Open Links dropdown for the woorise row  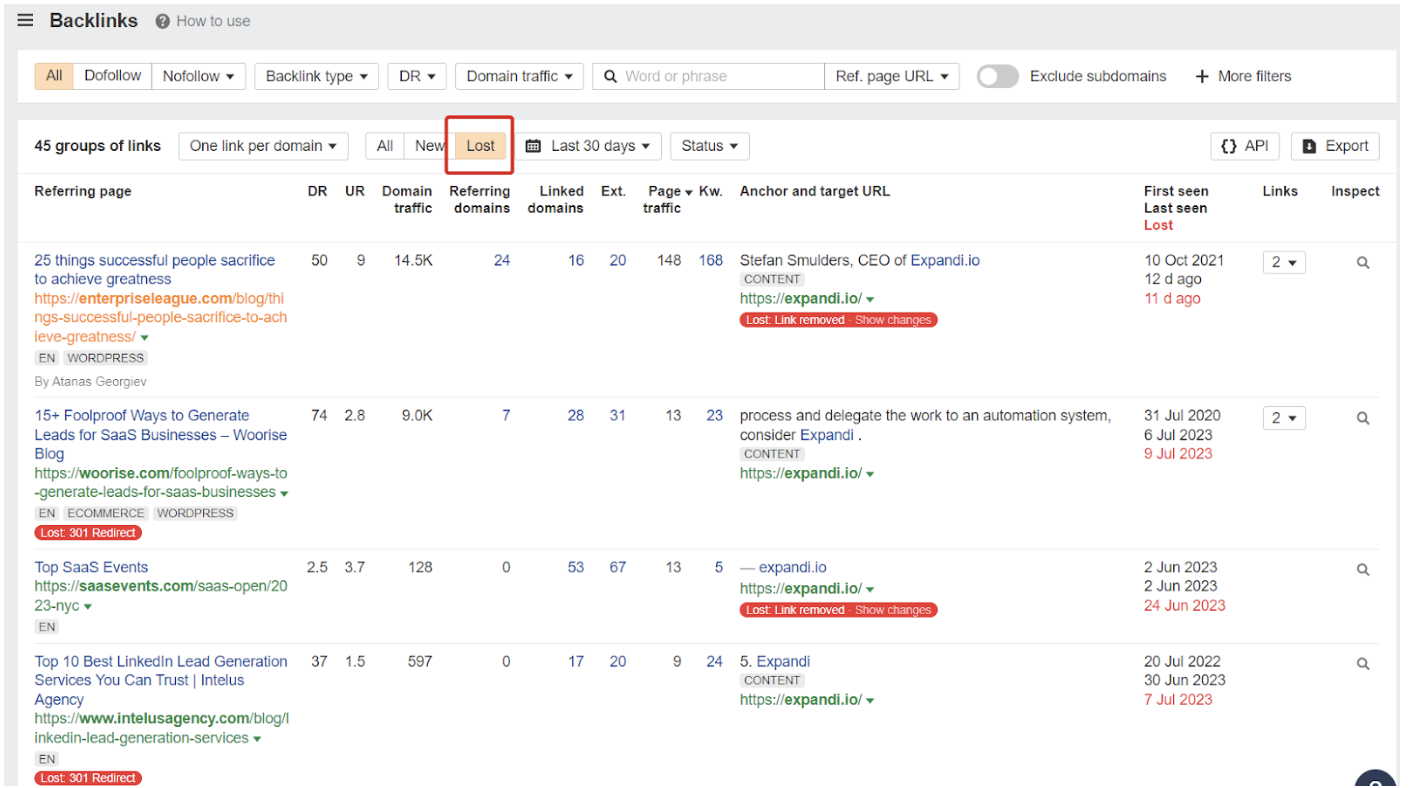coord(1284,418)
